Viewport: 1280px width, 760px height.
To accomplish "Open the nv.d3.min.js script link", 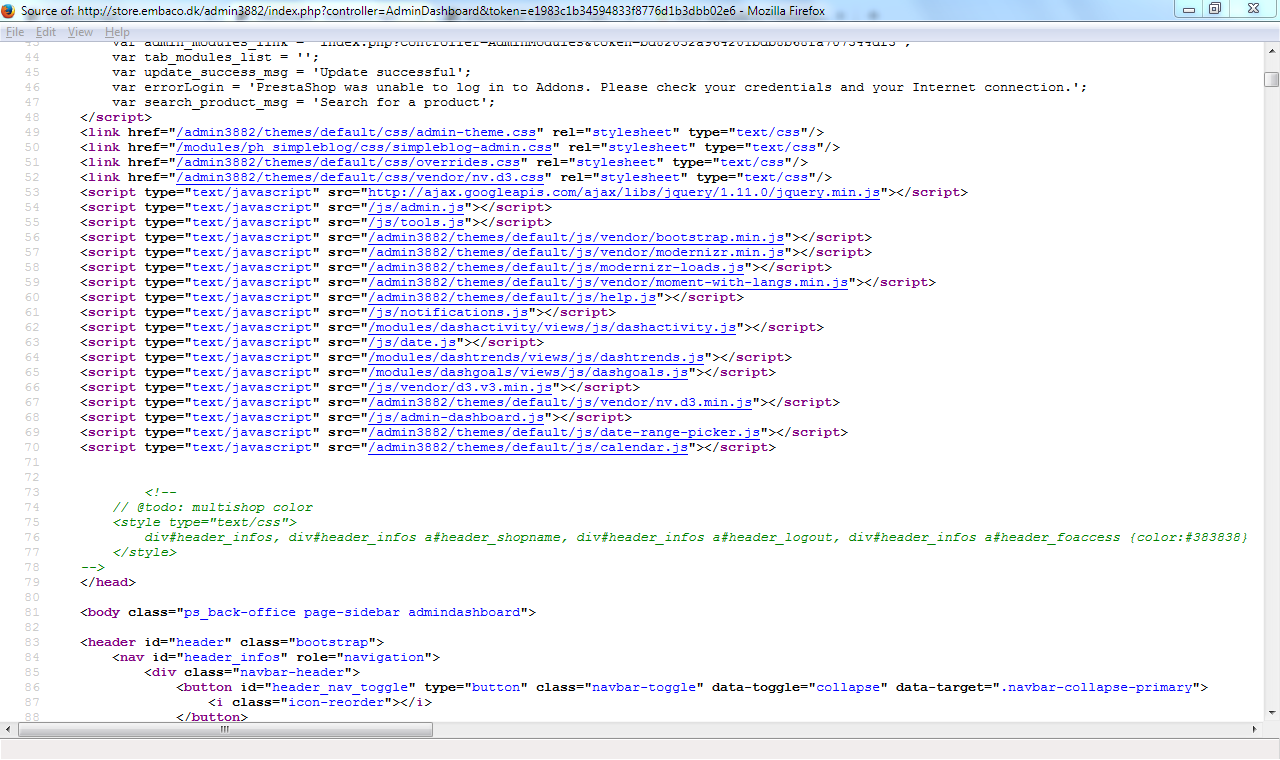I will coord(560,402).
